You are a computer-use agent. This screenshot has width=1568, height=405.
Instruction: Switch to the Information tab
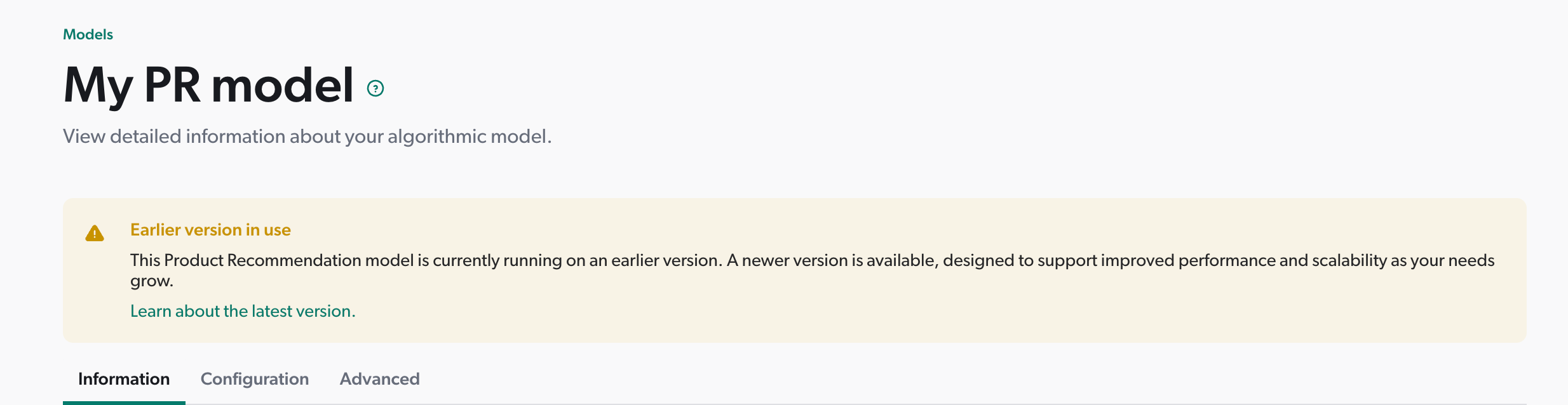124,379
